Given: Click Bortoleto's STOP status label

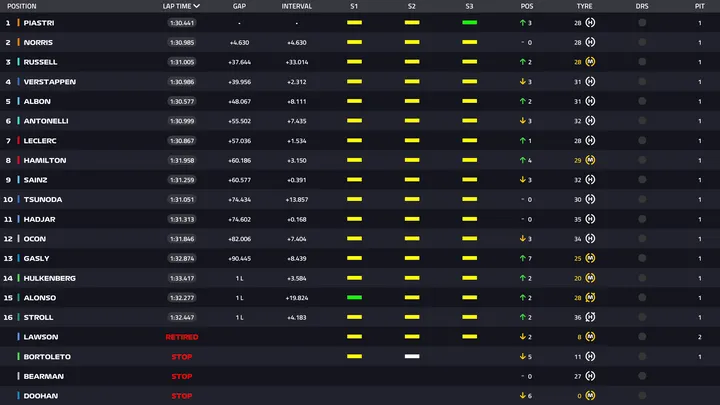Looking at the screenshot, I should (182, 357).
